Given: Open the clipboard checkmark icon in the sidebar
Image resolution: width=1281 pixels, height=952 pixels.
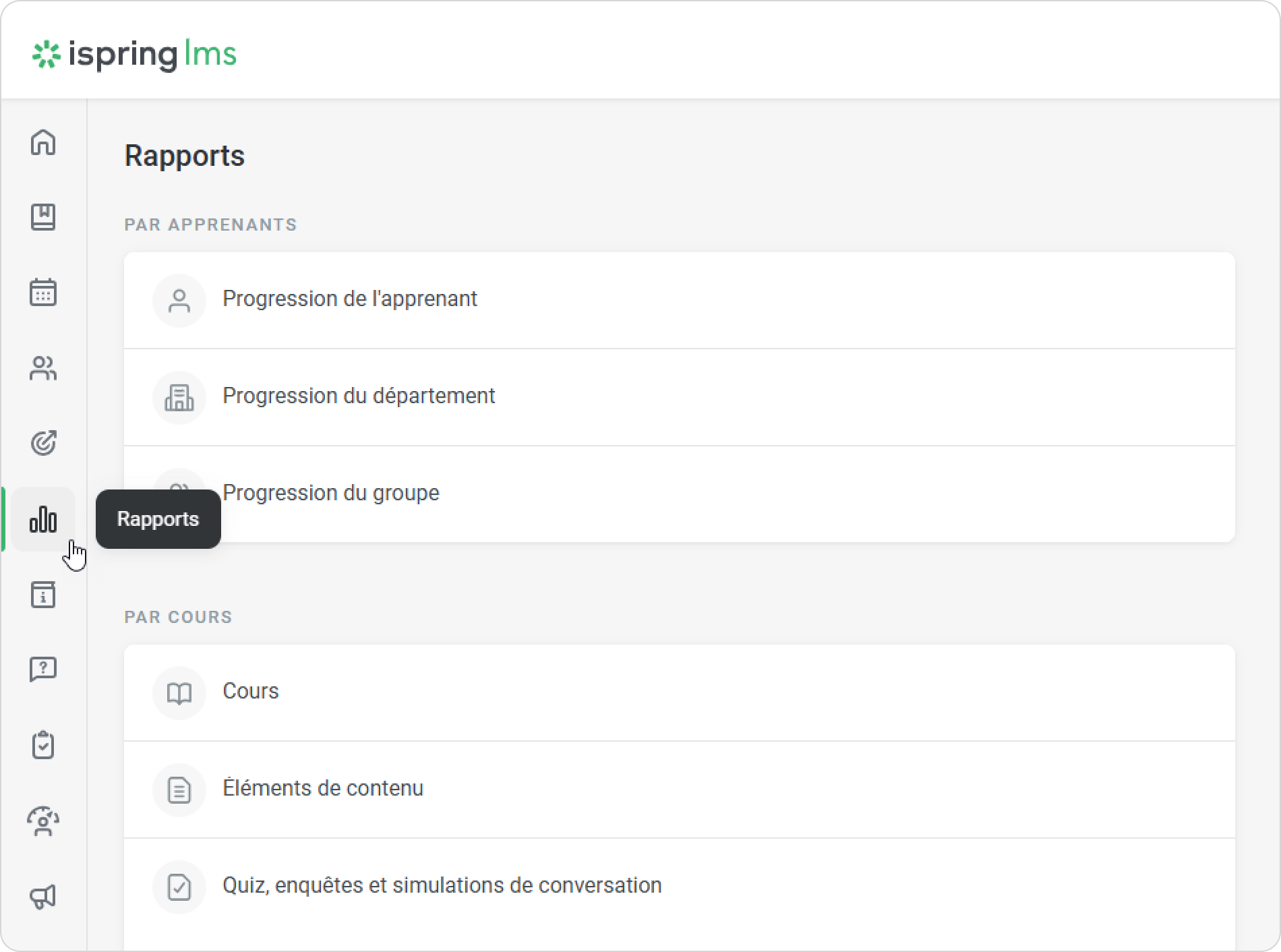Looking at the screenshot, I should (x=43, y=745).
